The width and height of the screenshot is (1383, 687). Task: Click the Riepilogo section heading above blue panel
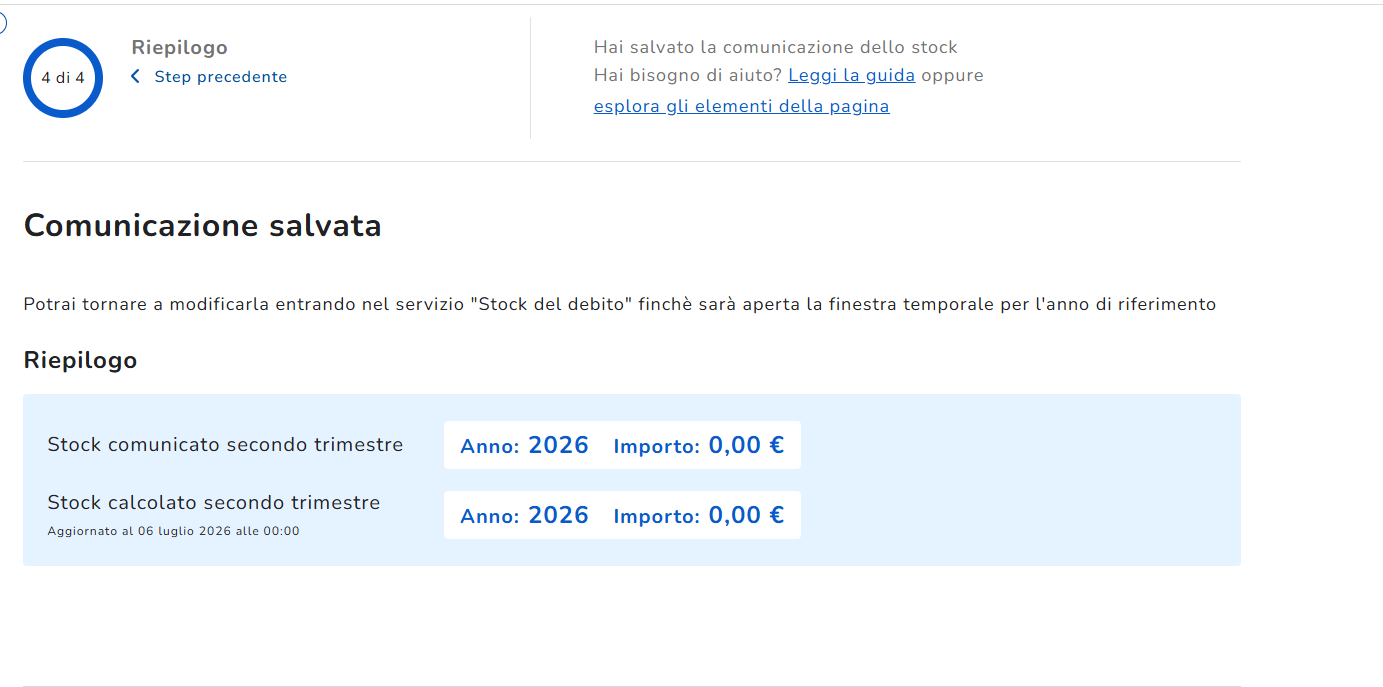point(80,360)
